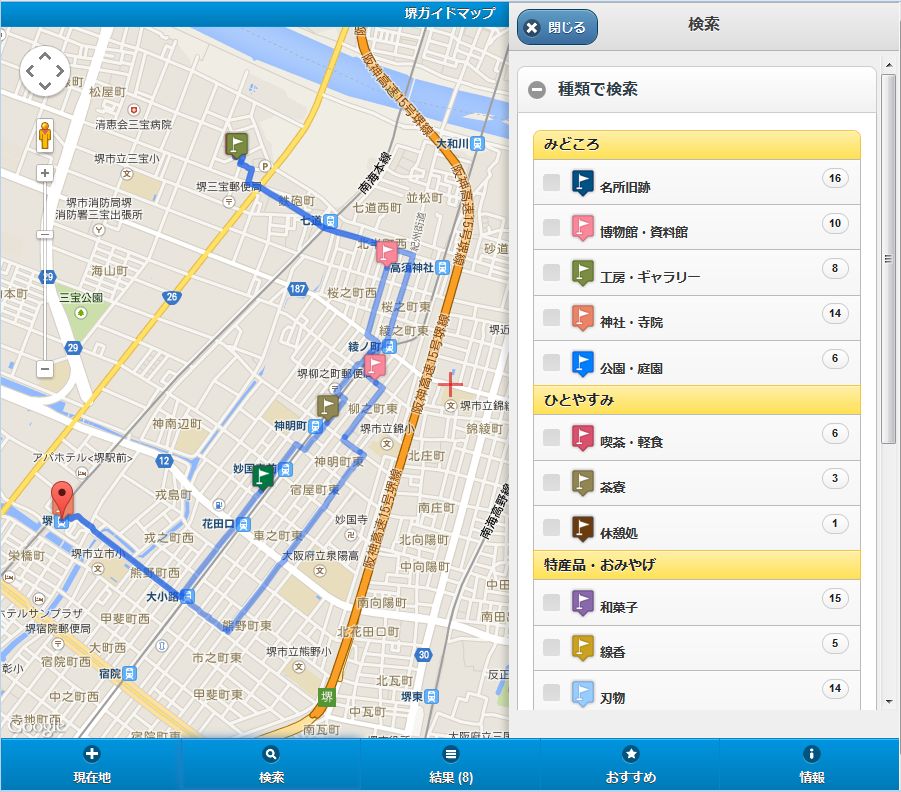Select the green flag marker near 妙国寺前
Viewport: 901px width, 792px height.
point(263,476)
